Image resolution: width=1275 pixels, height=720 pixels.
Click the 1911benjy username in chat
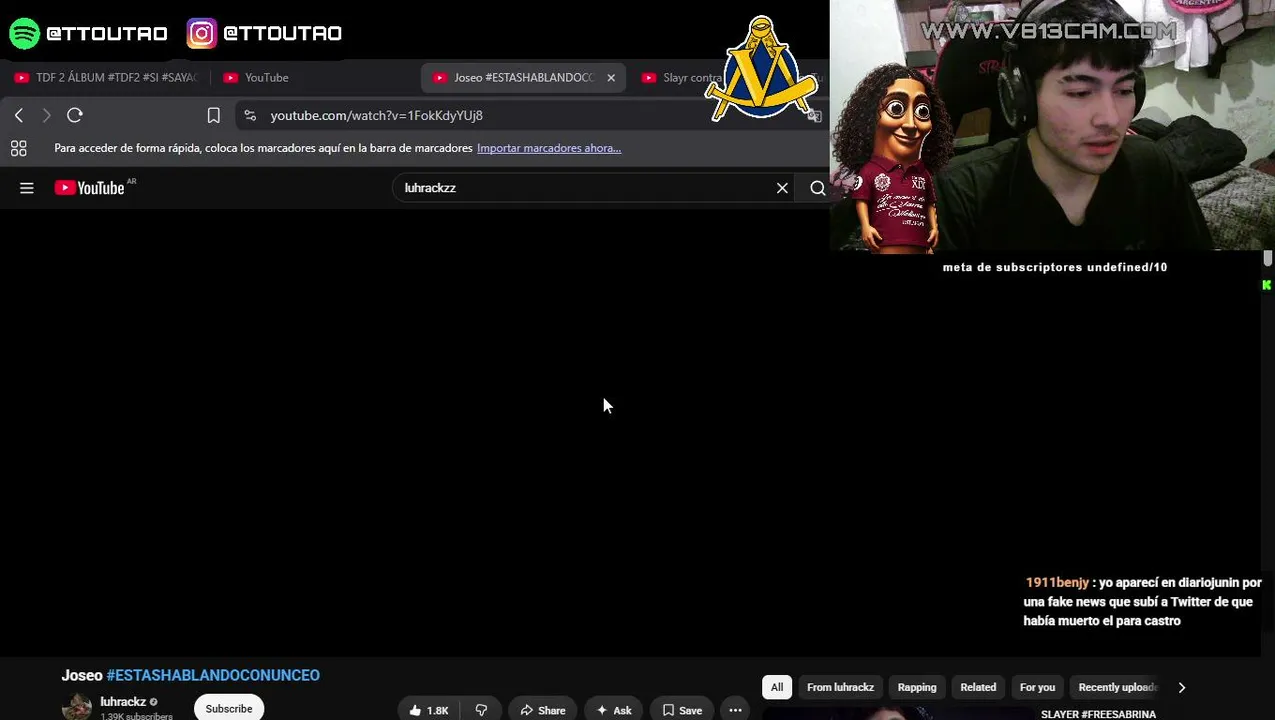click(1057, 583)
